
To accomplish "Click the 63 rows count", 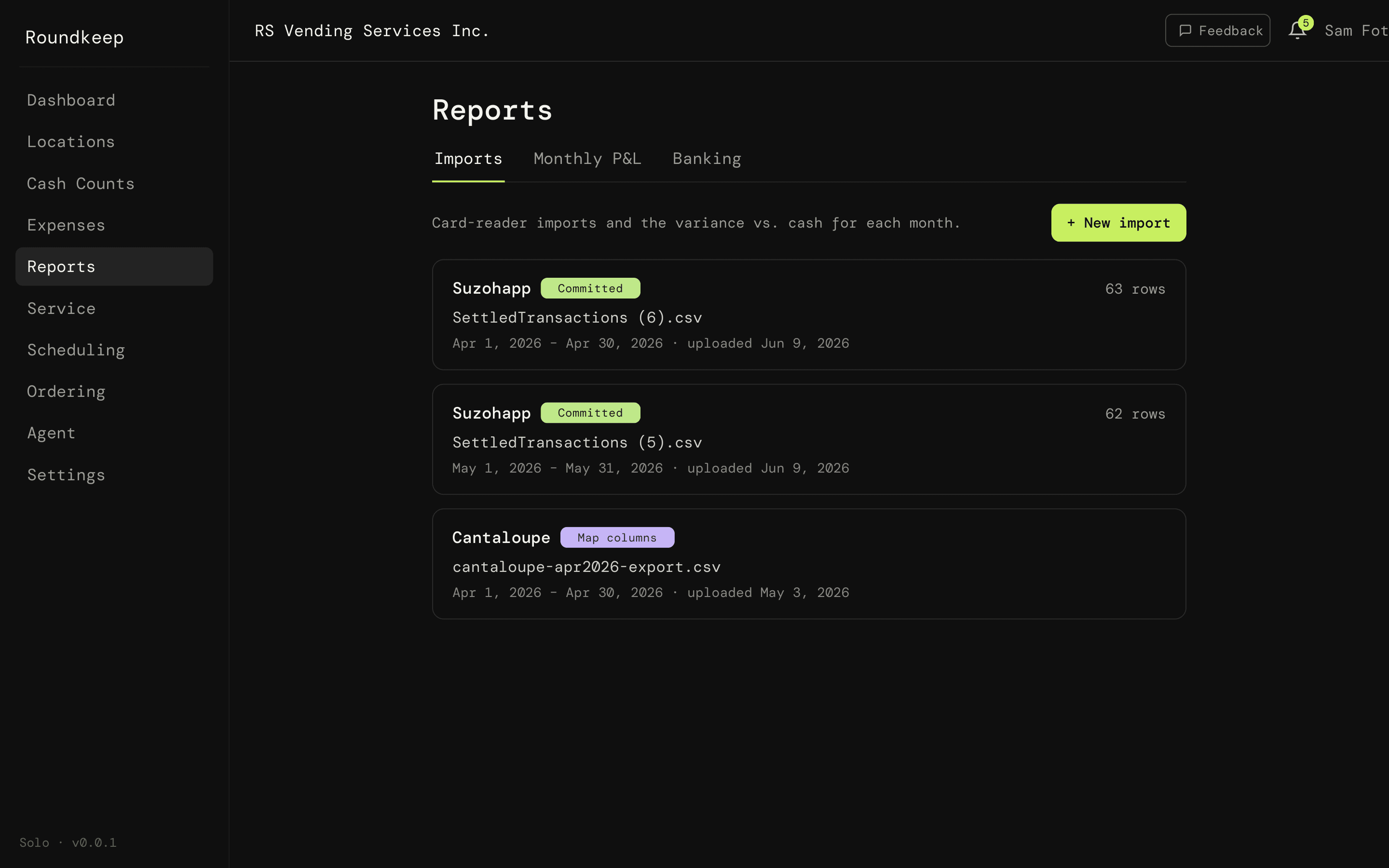I will coord(1135,289).
